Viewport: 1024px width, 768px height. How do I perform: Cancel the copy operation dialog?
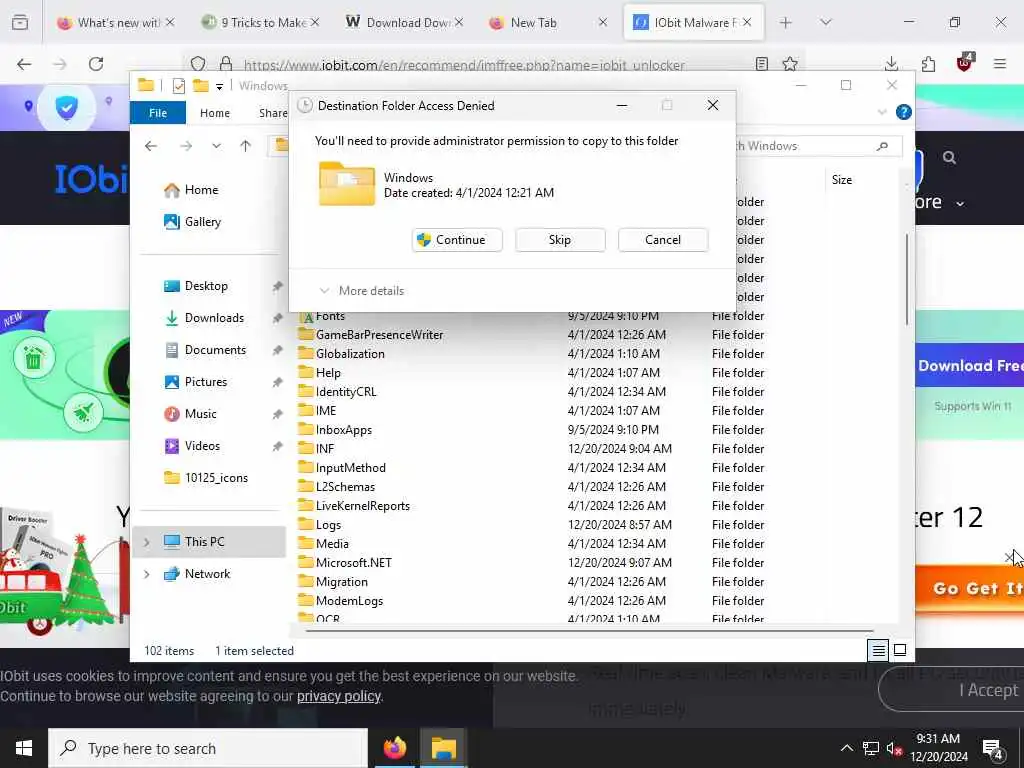click(663, 240)
